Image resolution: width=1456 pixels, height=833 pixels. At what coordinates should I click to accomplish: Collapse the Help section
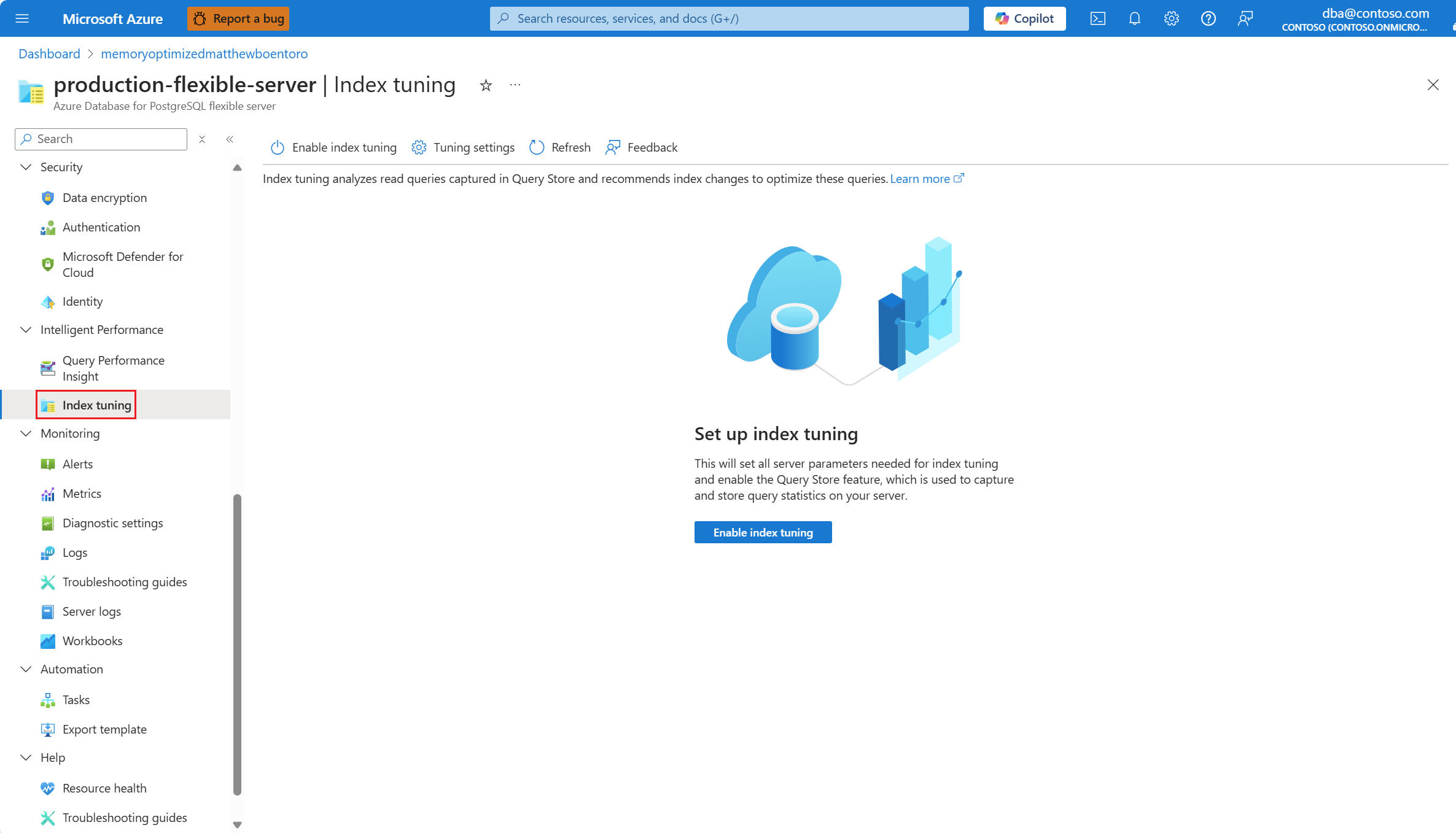point(26,757)
